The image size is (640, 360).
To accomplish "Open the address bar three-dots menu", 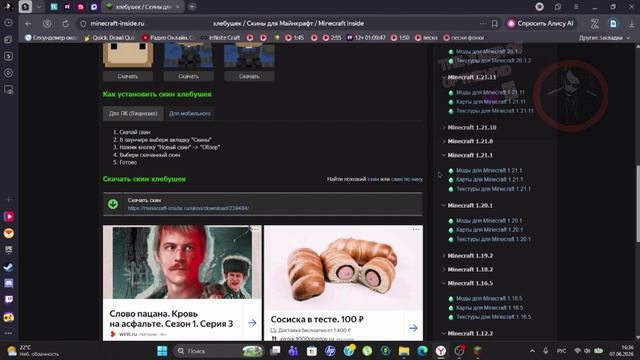I will pos(483,24).
